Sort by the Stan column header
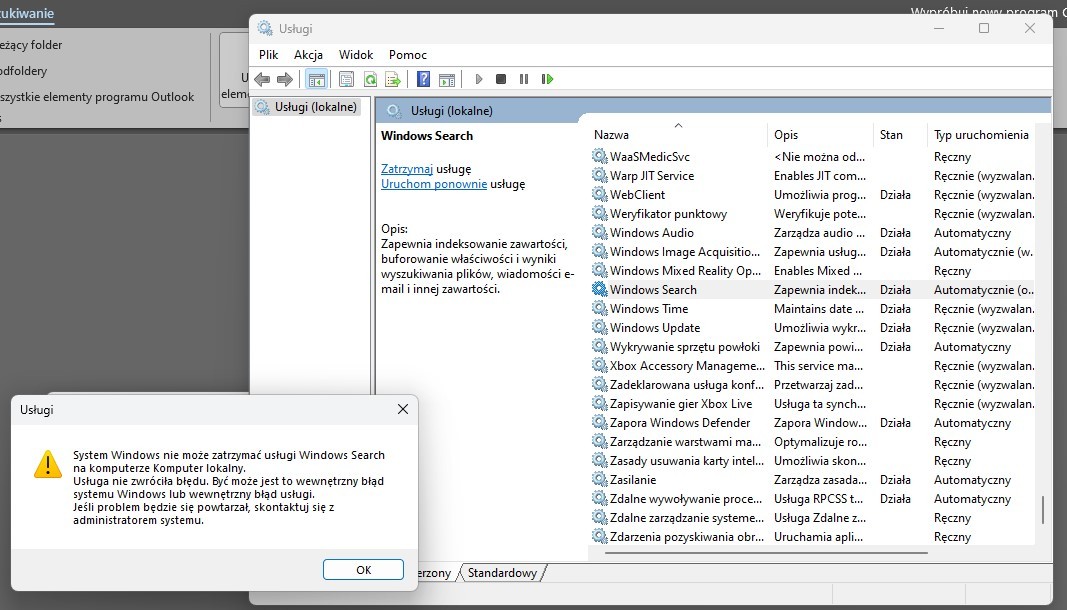This screenshot has height=610, width=1067. (x=900, y=135)
